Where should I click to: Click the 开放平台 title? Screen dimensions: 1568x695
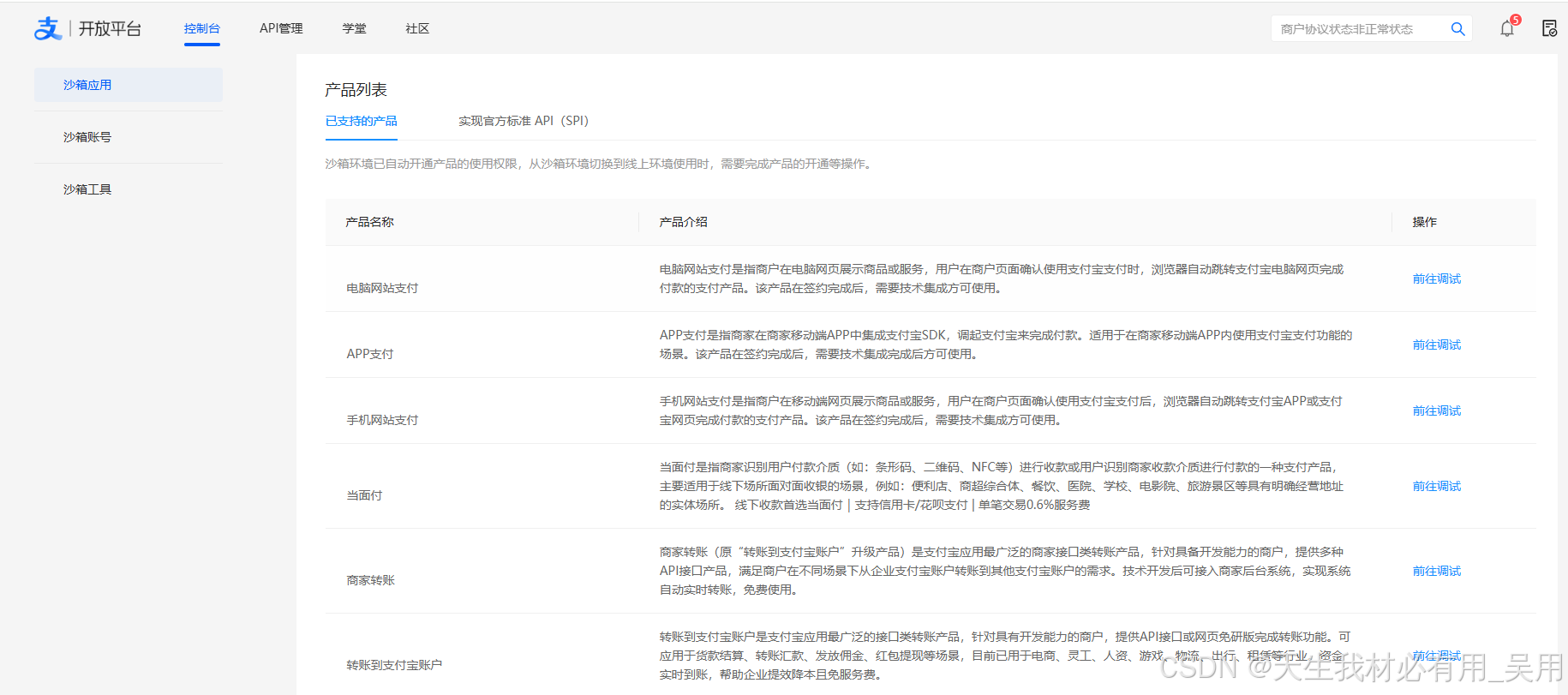coord(110,28)
